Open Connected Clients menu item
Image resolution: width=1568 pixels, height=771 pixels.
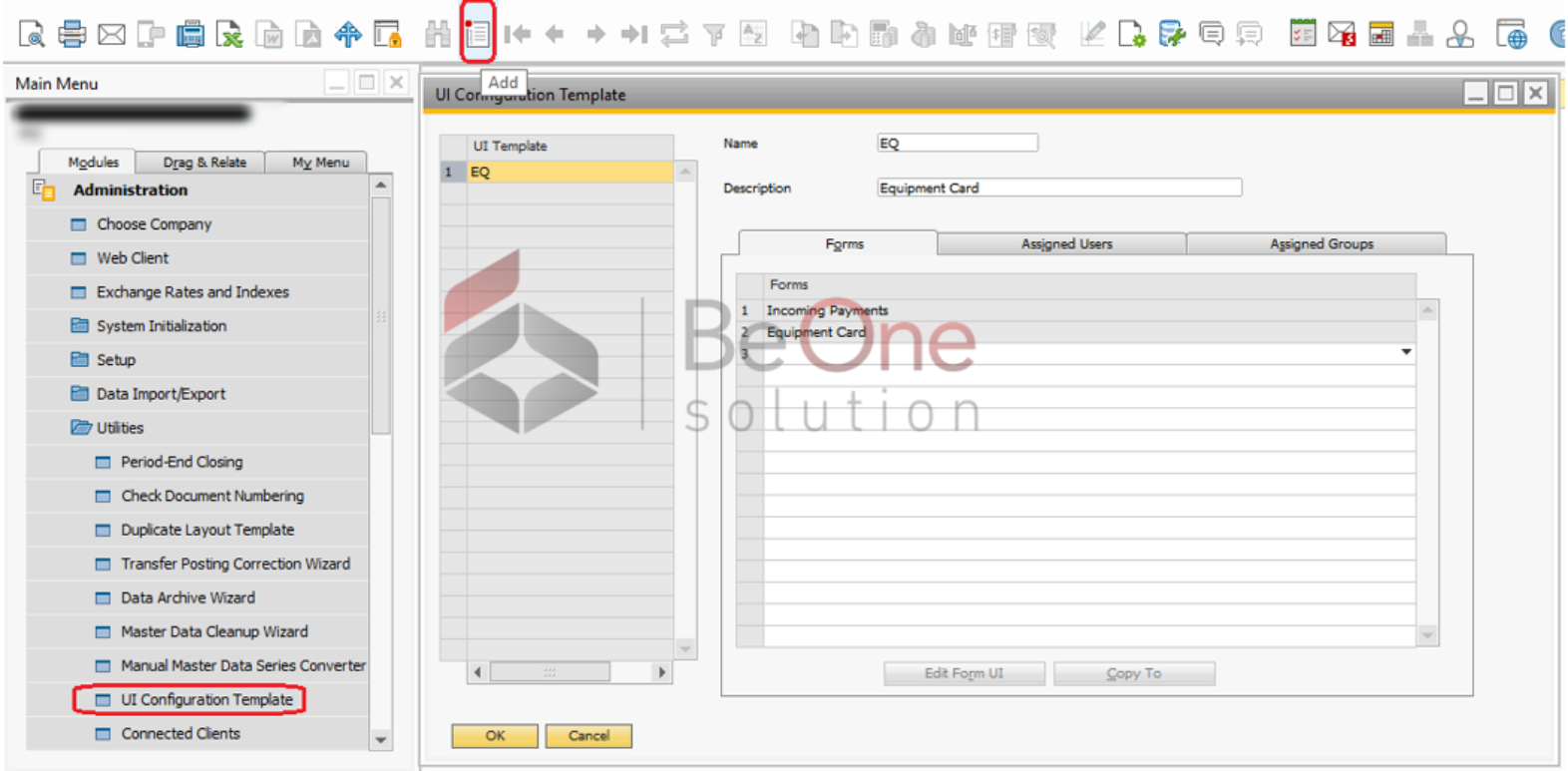181,733
